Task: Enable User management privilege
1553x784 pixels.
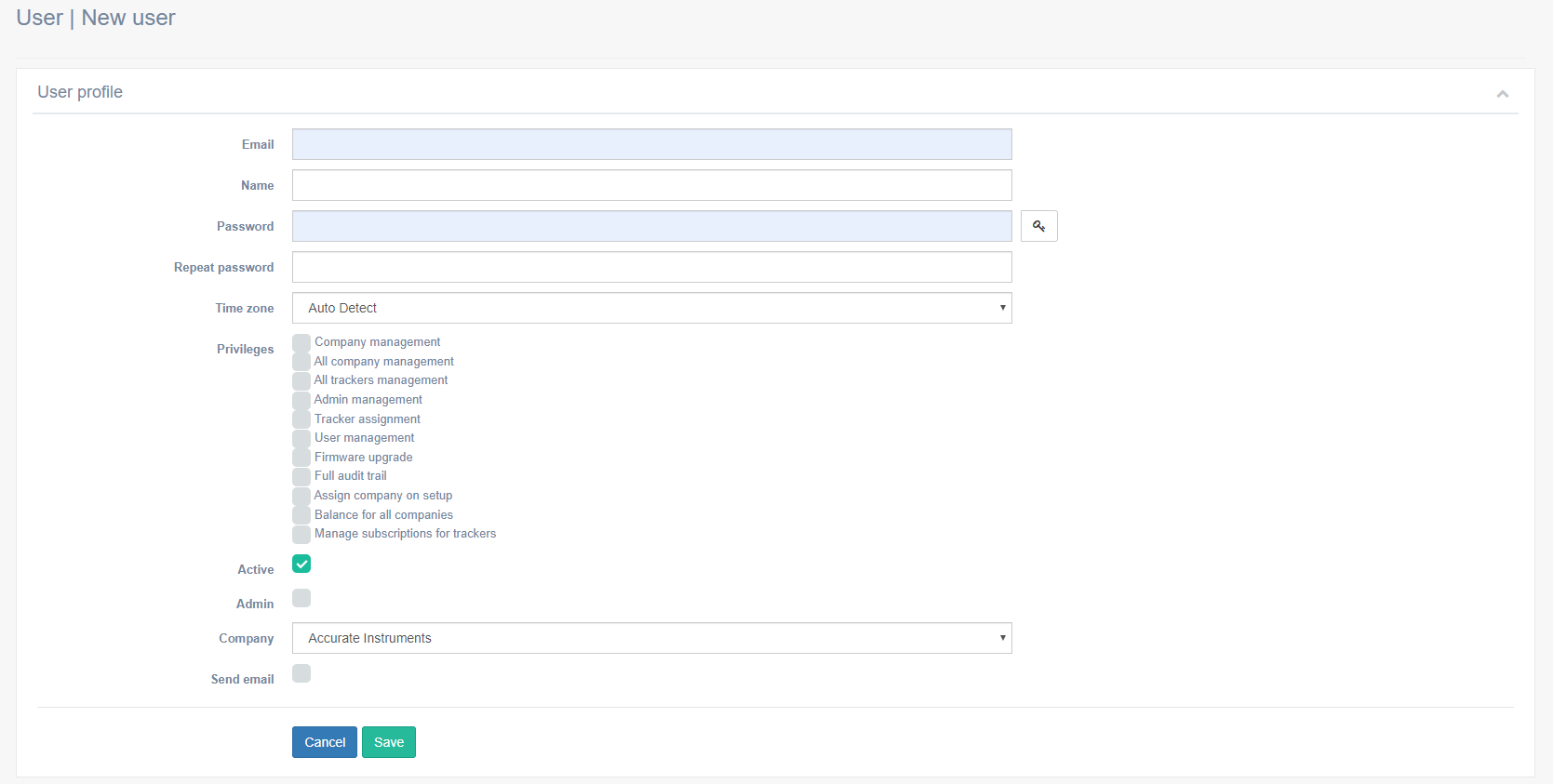Action: pyautogui.click(x=301, y=439)
